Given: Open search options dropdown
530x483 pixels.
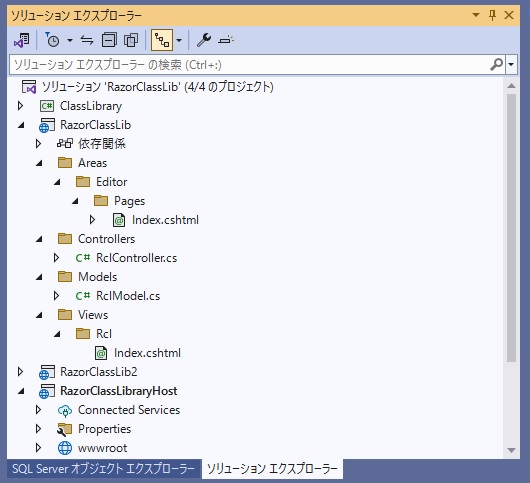Looking at the screenshot, I should point(511,64).
